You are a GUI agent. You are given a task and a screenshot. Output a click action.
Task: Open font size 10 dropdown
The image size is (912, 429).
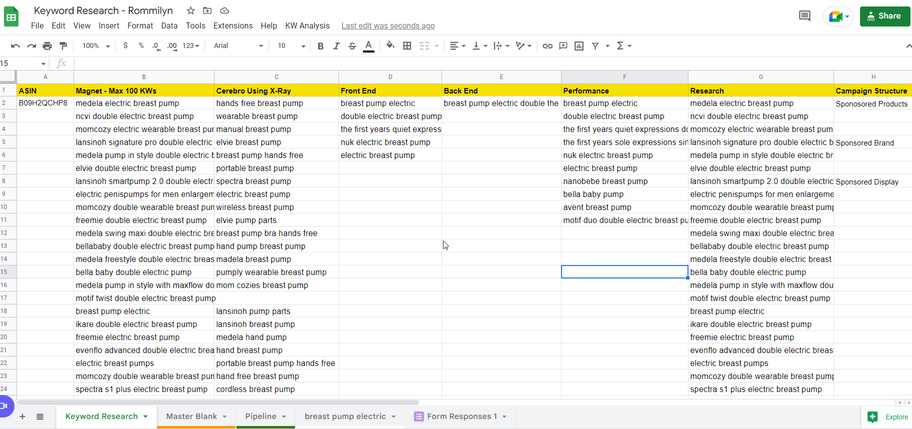291,46
